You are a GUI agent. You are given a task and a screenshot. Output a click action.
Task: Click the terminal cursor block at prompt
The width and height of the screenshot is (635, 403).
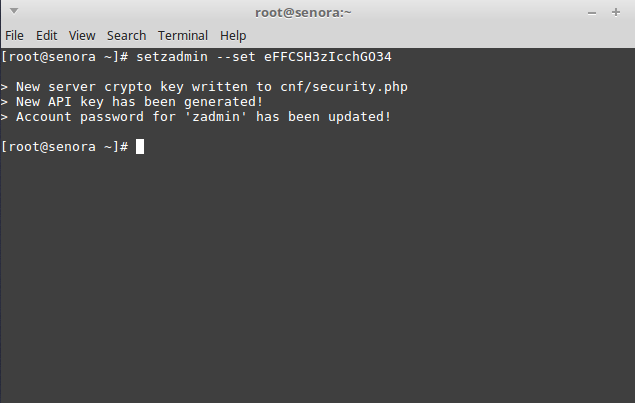pyautogui.click(x=140, y=147)
